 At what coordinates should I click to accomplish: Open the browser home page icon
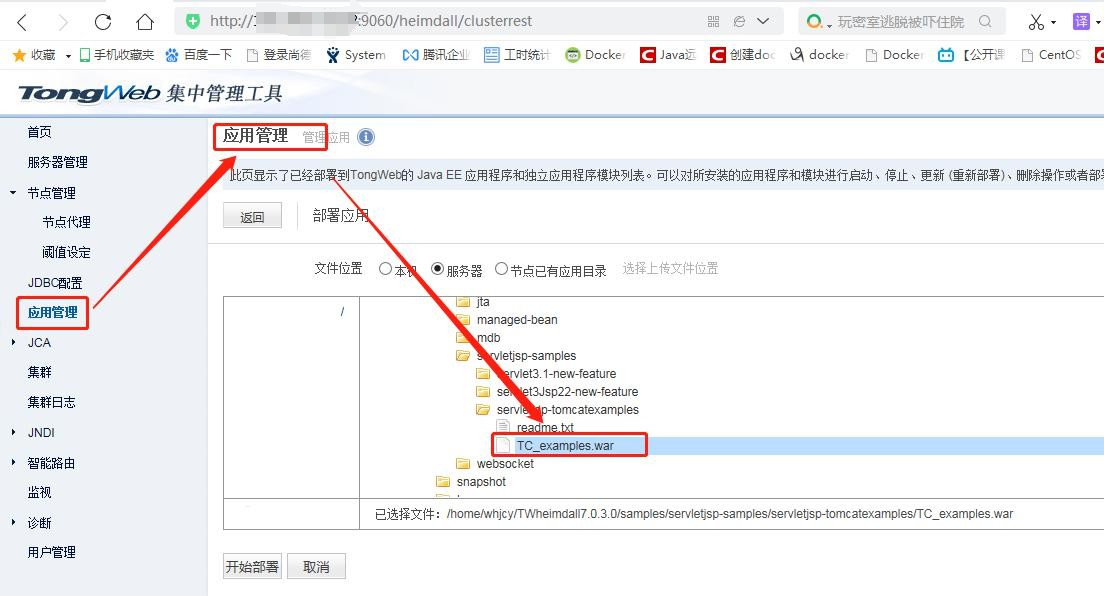pyautogui.click(x=145, y=22)
